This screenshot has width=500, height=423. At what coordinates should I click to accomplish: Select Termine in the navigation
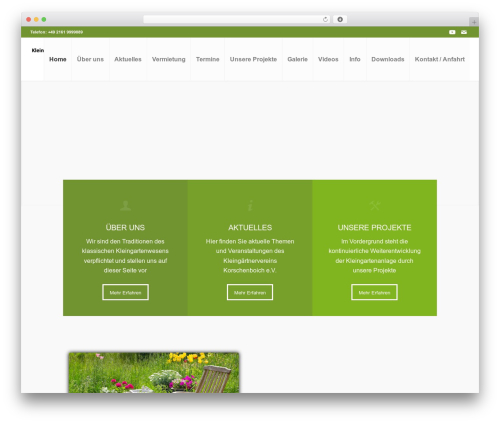coord(207,59)
